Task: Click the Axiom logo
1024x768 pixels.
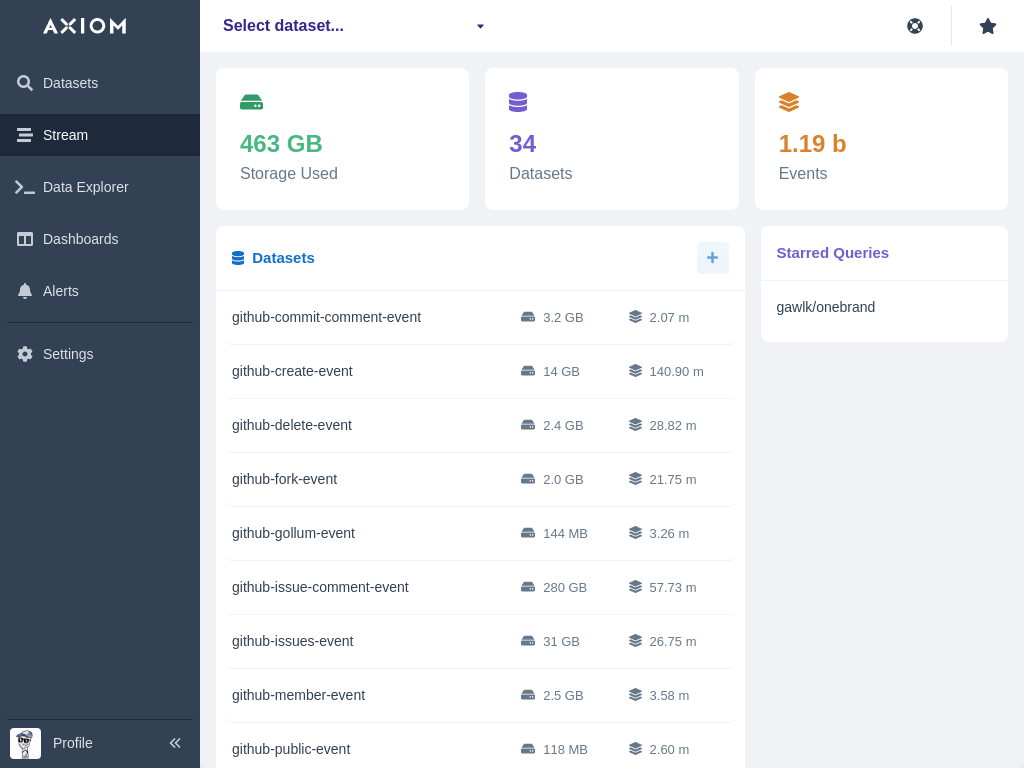Action: click(x=85, y=26)
